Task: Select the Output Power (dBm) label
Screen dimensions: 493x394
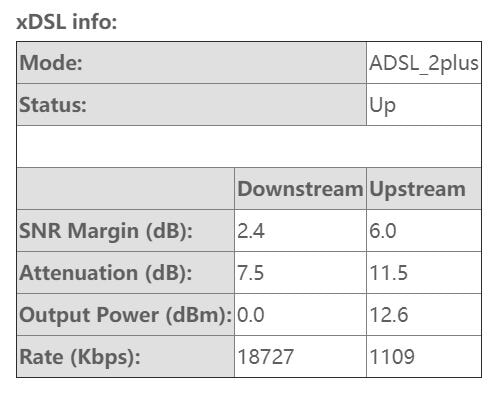Action: (126, 315)
